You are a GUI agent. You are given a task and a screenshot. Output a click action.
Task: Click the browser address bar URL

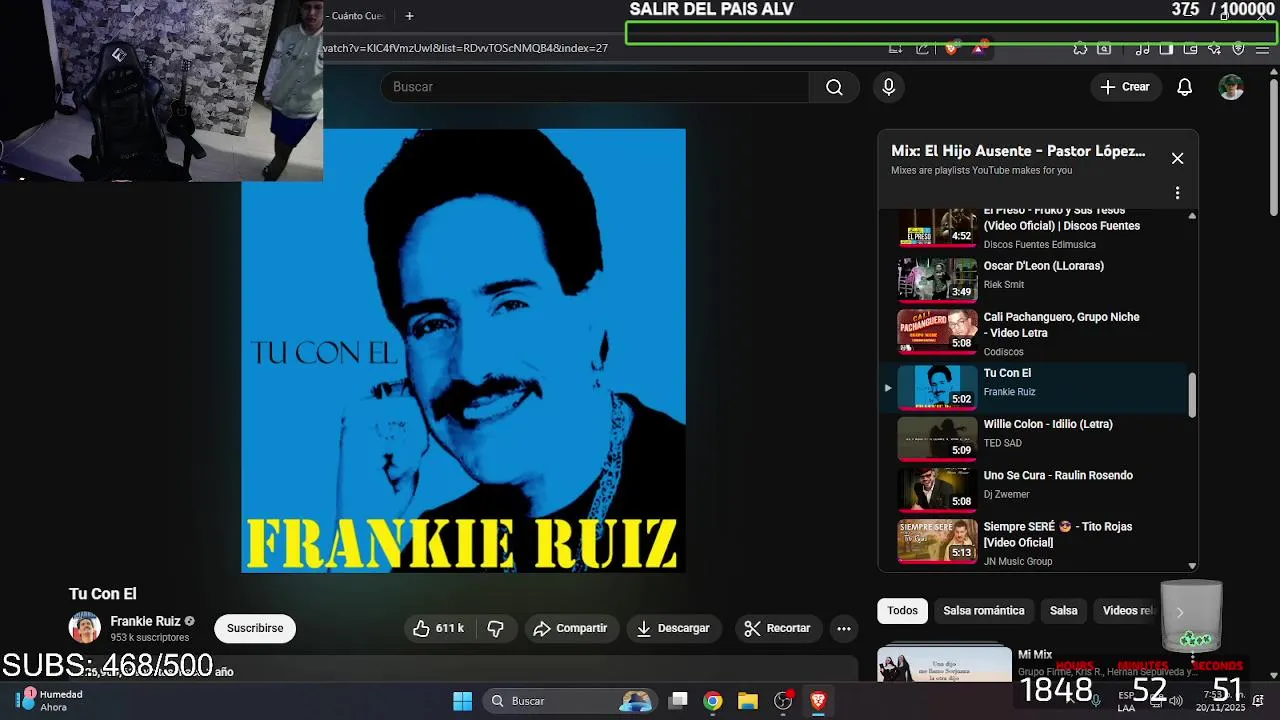[x=465, y=48]
